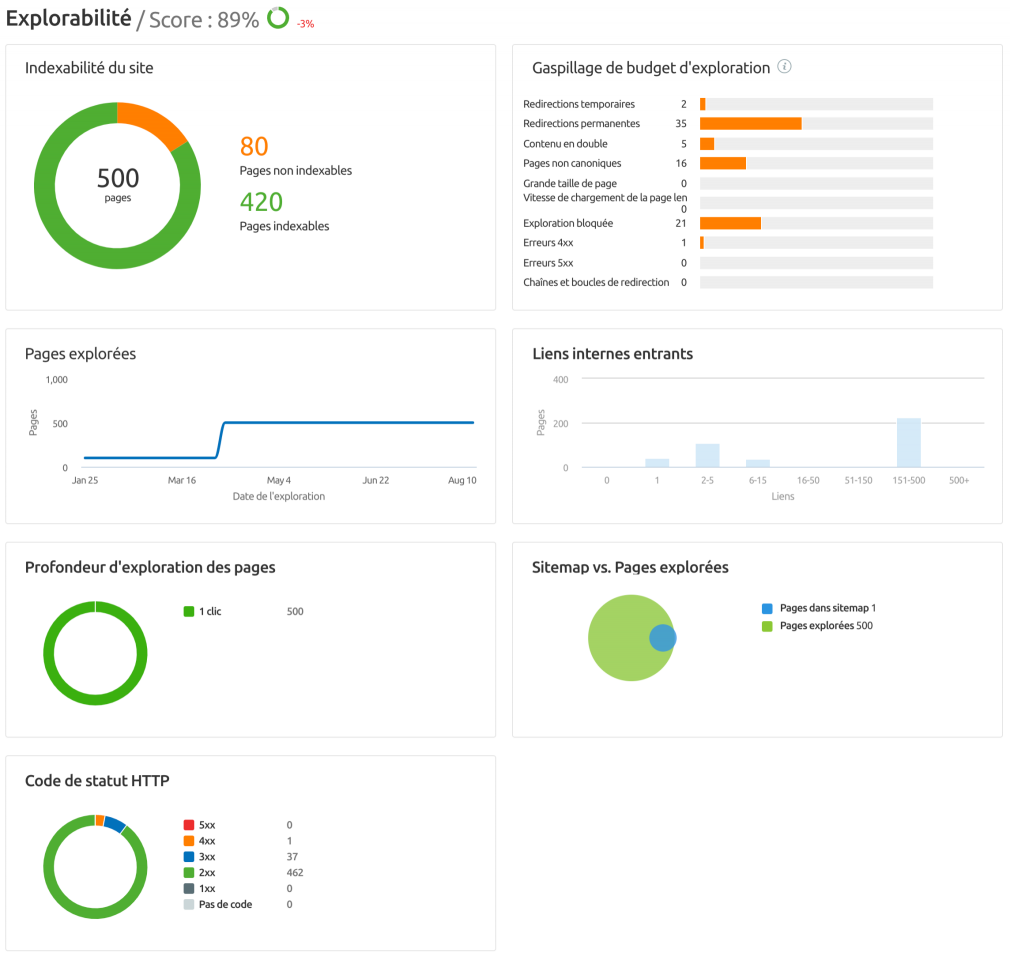Click the -3% score change indicator
Screen dimensions: 1010x960
coord(305,24)
